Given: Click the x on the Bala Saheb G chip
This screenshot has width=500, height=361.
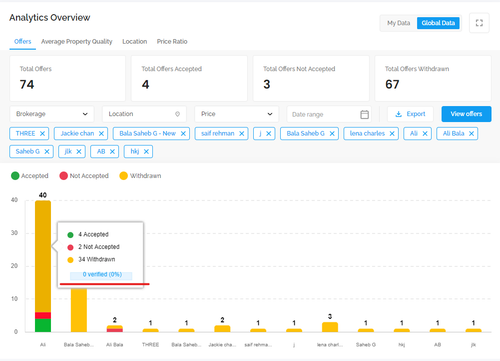Looking at the screenshot, I should tap(332, 134).
